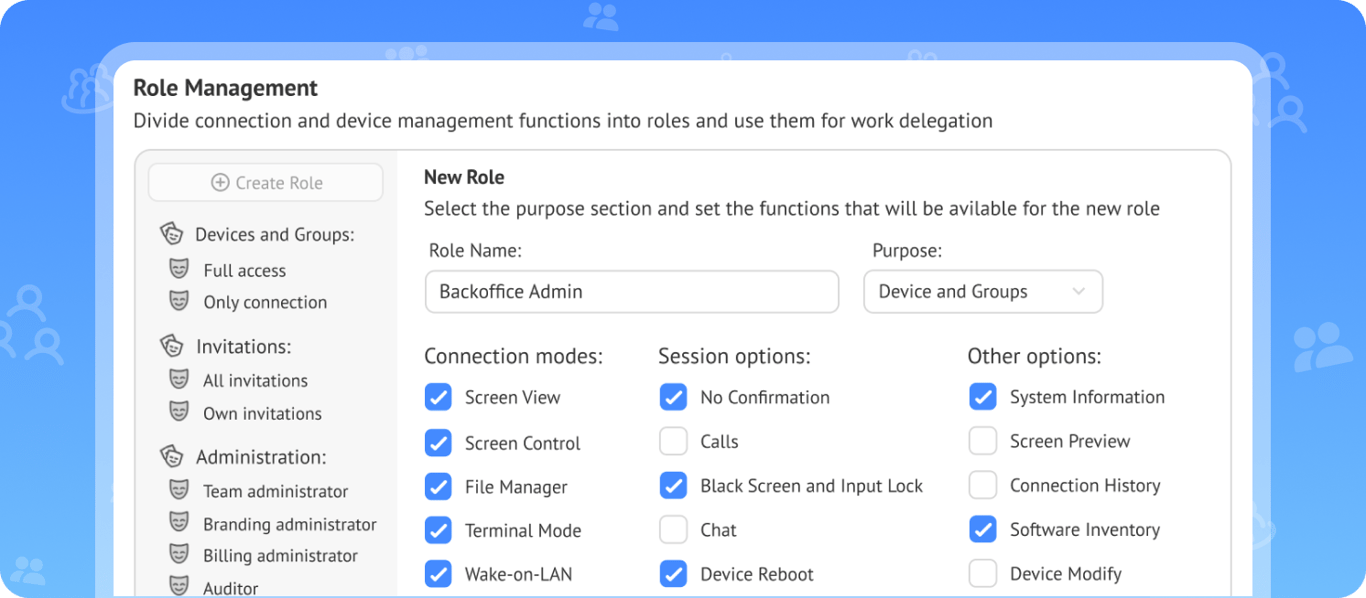Click the mask icon next to Only connection
Image resolution: width=1366 pixels, height=598 pixels.
(179, 300)
